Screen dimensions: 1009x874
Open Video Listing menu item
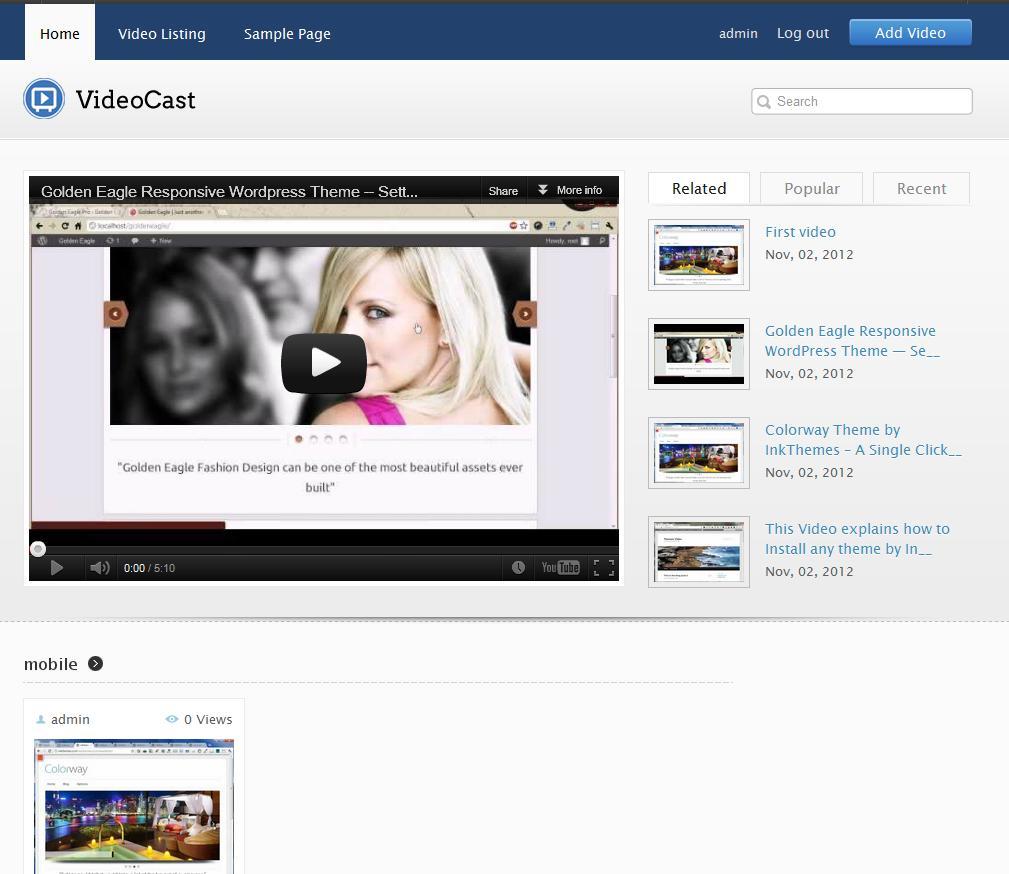click(x=162, y=34)
